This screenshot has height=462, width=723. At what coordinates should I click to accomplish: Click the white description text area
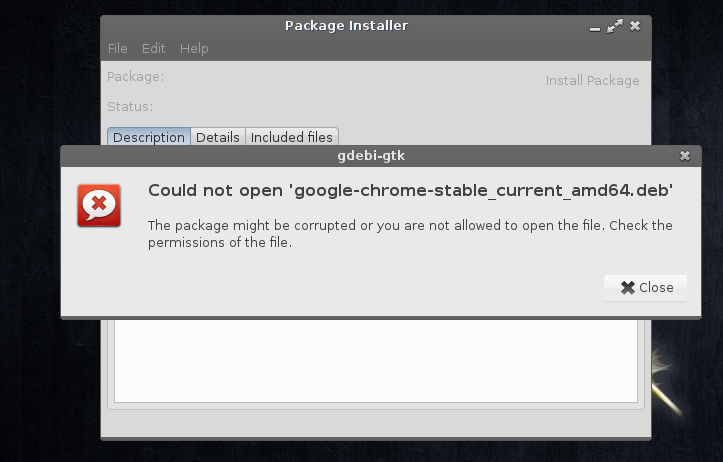point(375,362)
